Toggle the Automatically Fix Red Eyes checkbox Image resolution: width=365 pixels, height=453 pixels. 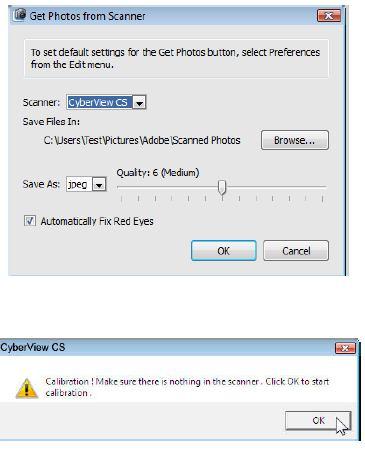[x=30, y=221]
